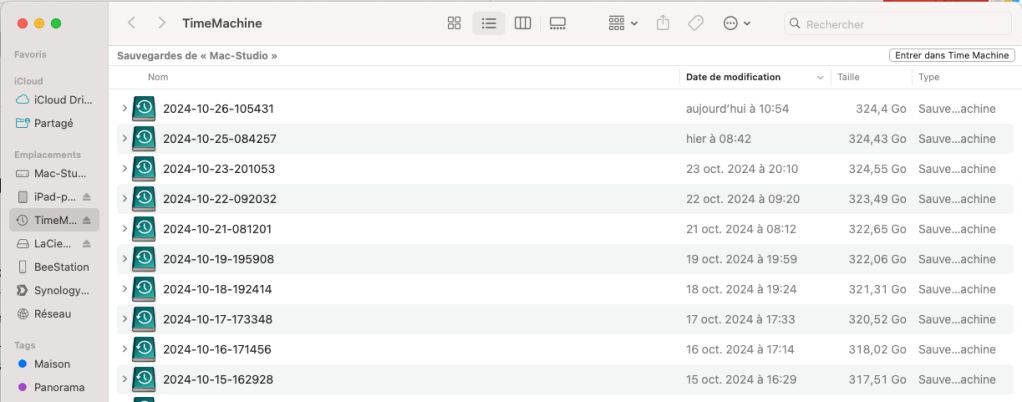Image resolution: width=1022 pixels, height=402 pixels.
Task: Click the Rechercher search field
Action: pyautogui.click(x=900, y=24)
